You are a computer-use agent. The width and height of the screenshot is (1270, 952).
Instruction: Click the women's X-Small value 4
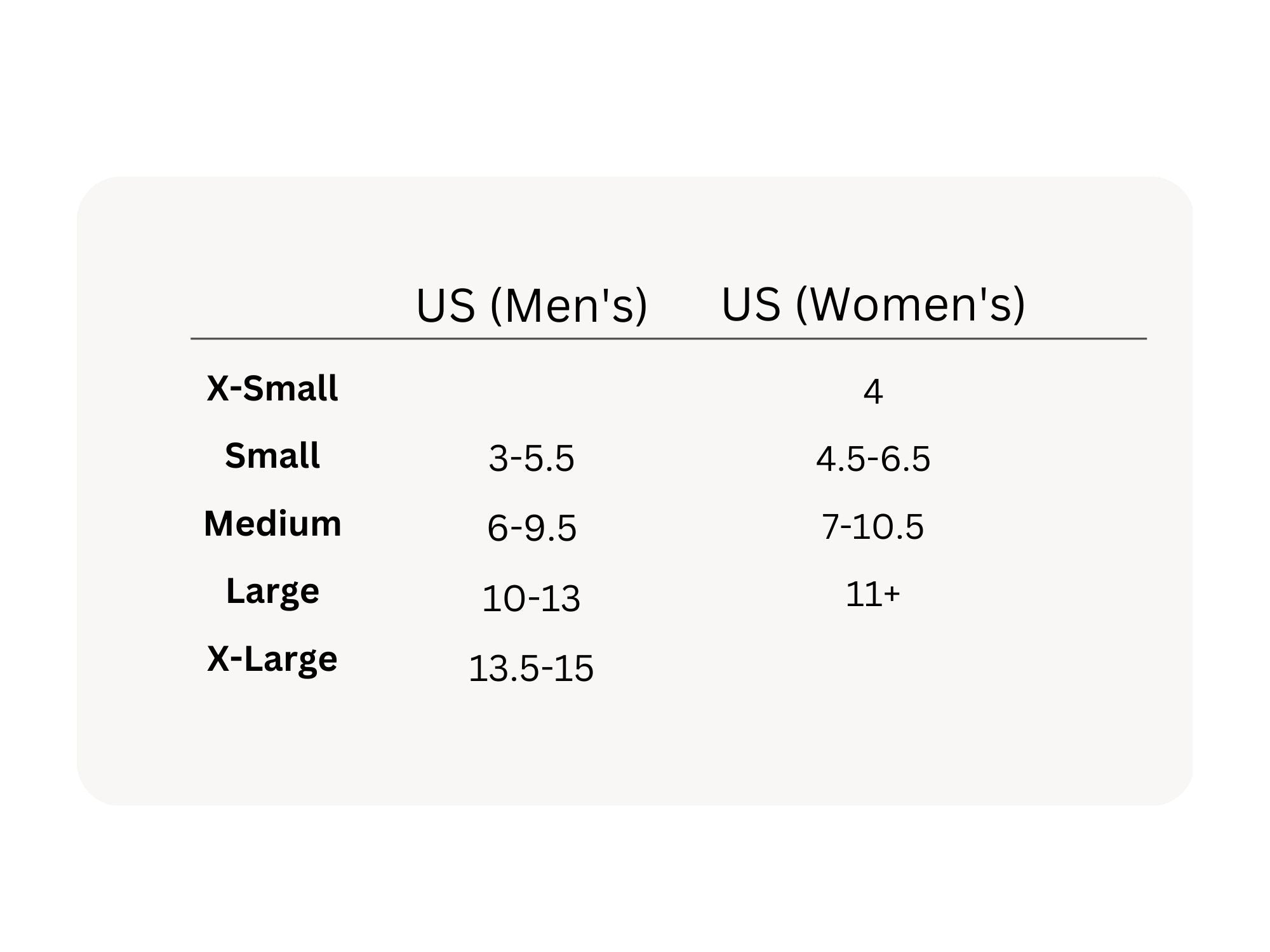[873, 392]
